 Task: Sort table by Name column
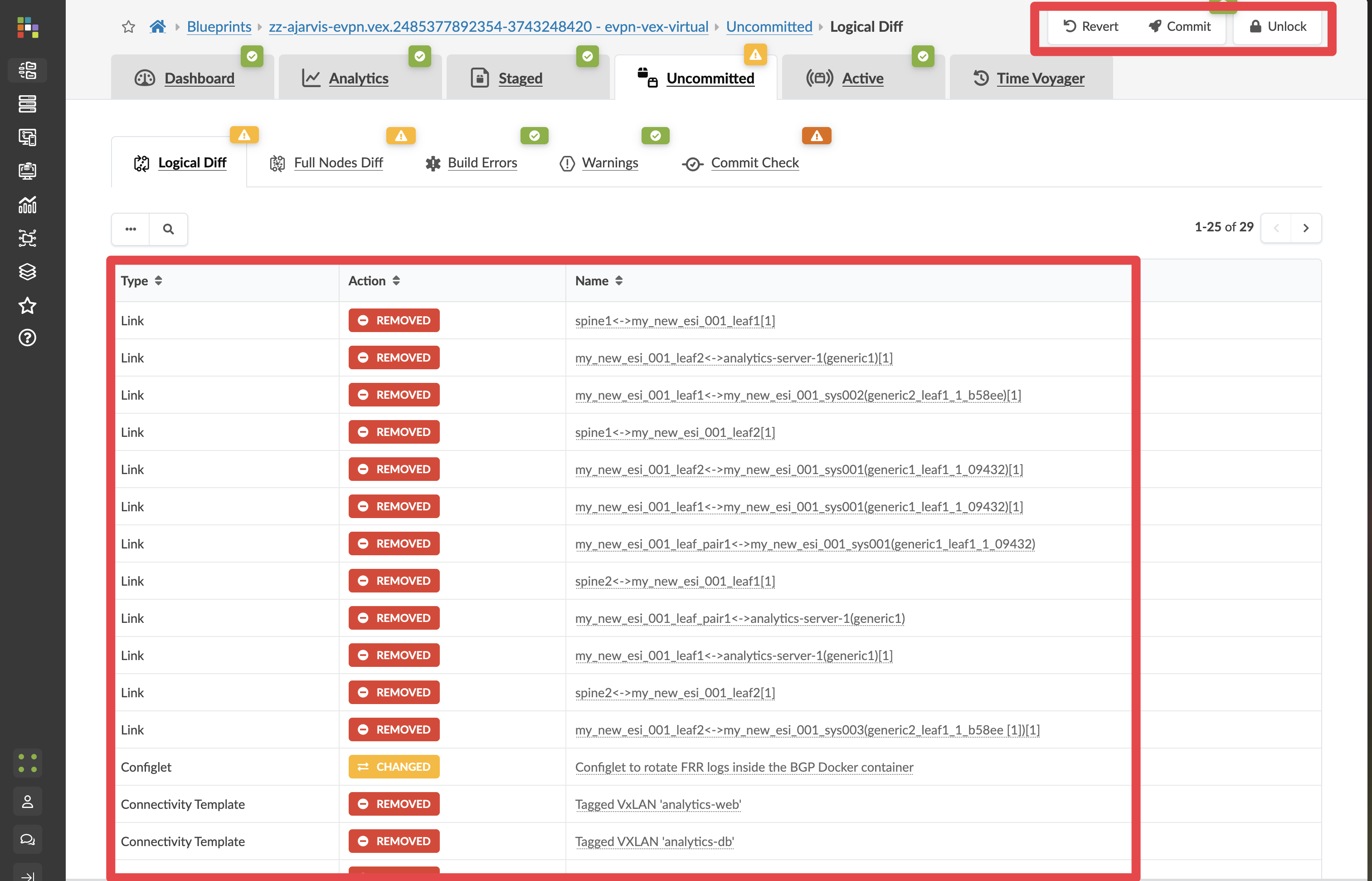click(x=618, y=280)
